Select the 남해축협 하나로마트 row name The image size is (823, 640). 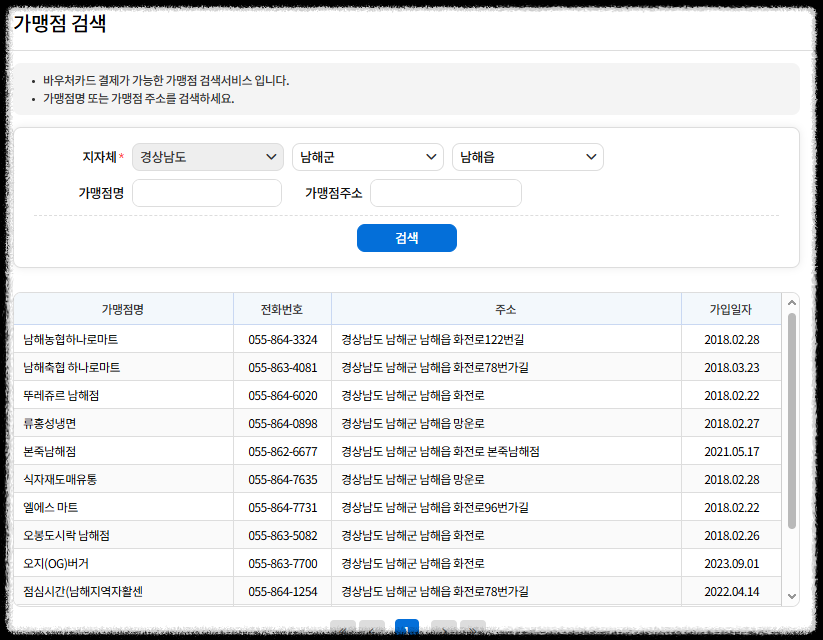[71, 368]
